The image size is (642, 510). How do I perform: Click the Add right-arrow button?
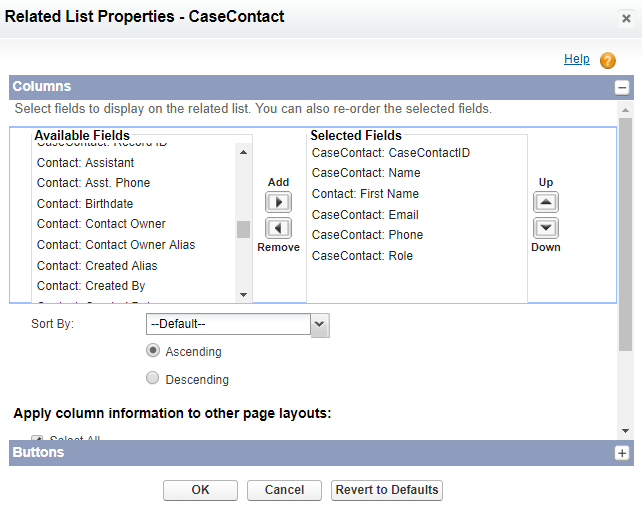click(x=278, y=203)
